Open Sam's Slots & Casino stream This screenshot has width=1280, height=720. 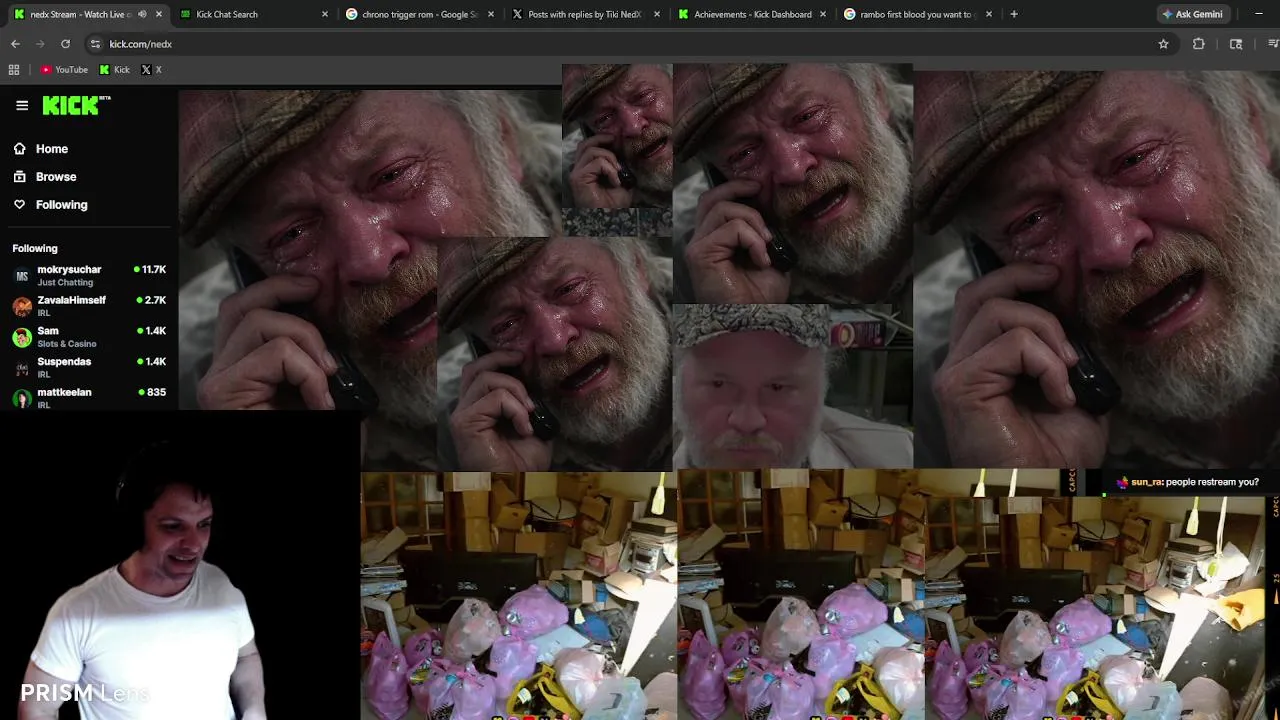pos(89,337)
